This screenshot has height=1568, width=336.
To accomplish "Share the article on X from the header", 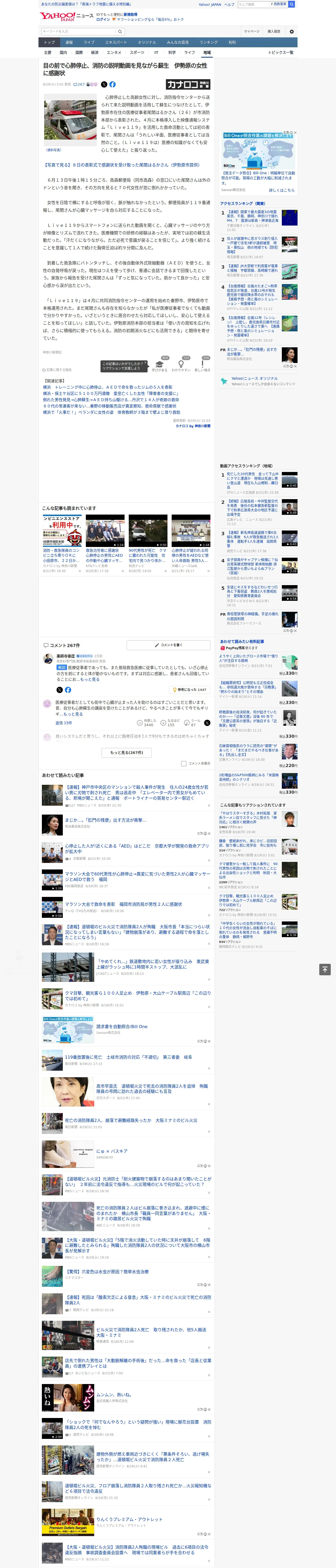I will point(104,85).
